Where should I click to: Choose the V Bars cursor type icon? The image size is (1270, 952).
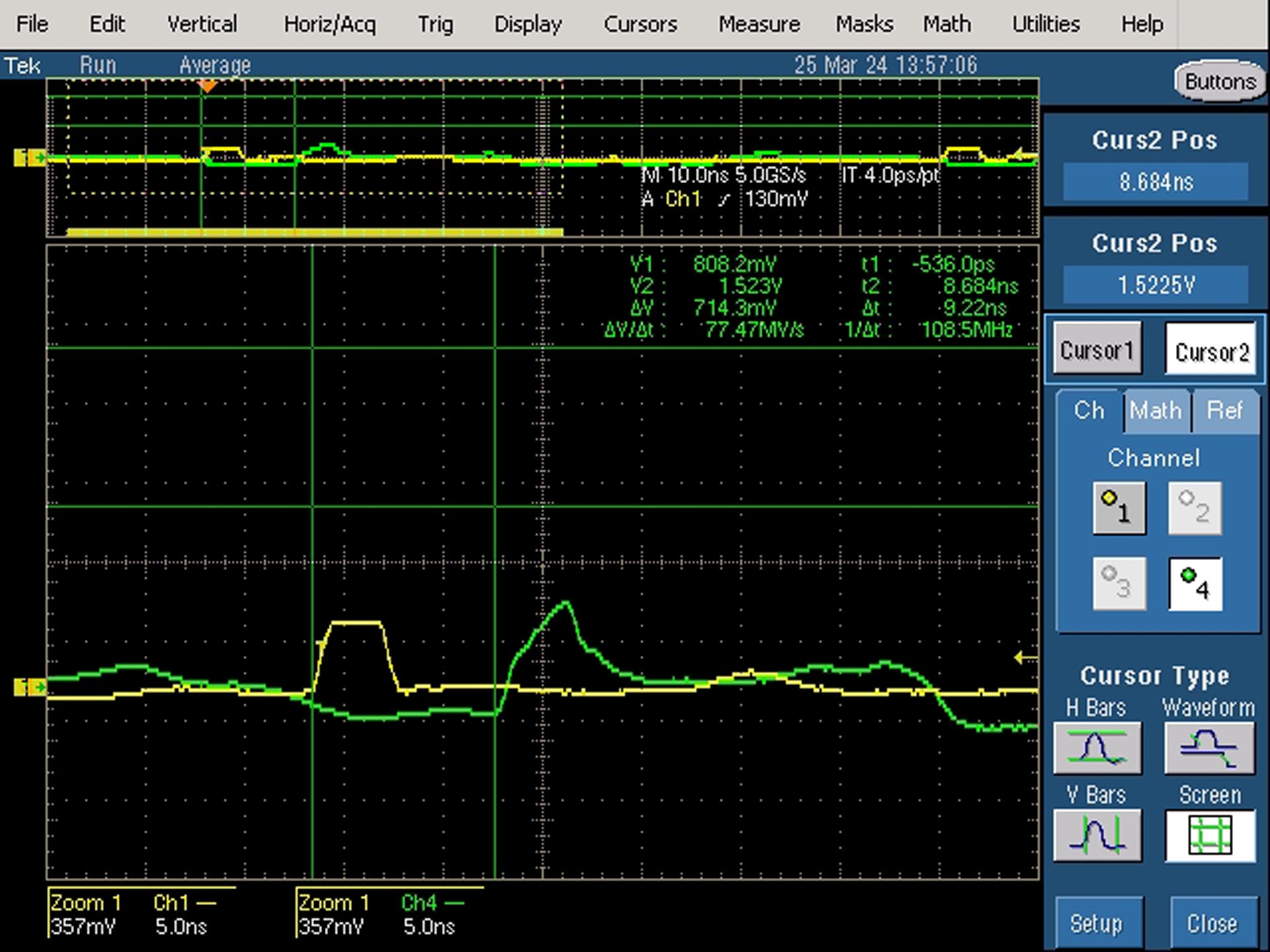point(1097,835)
